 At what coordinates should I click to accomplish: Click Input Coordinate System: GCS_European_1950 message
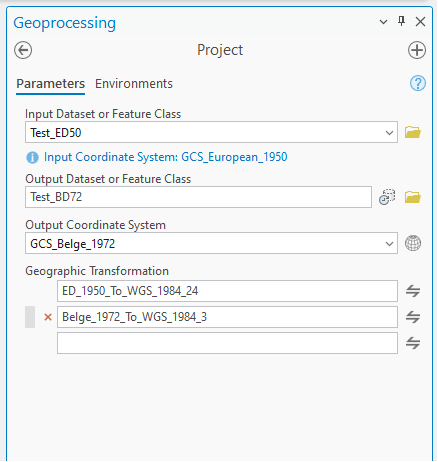(x=165, y=157)
